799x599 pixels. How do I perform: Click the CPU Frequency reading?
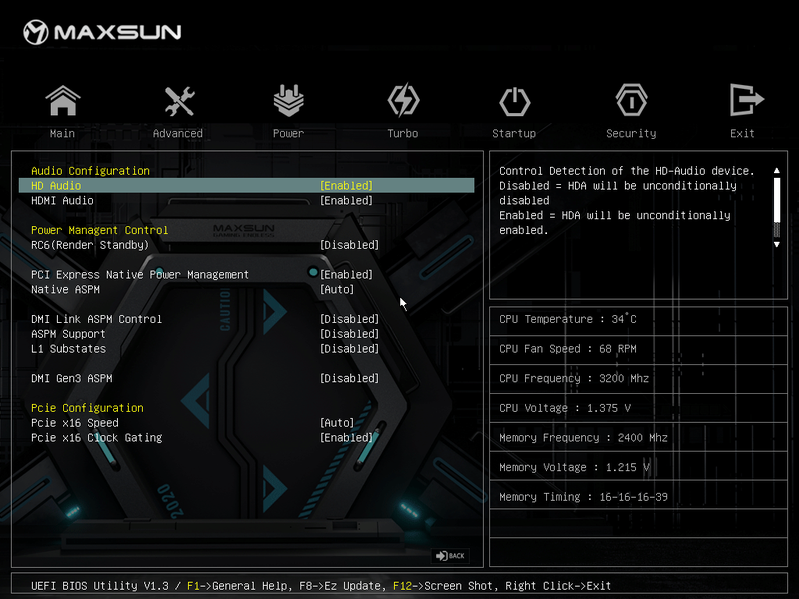tap(574, 378)
